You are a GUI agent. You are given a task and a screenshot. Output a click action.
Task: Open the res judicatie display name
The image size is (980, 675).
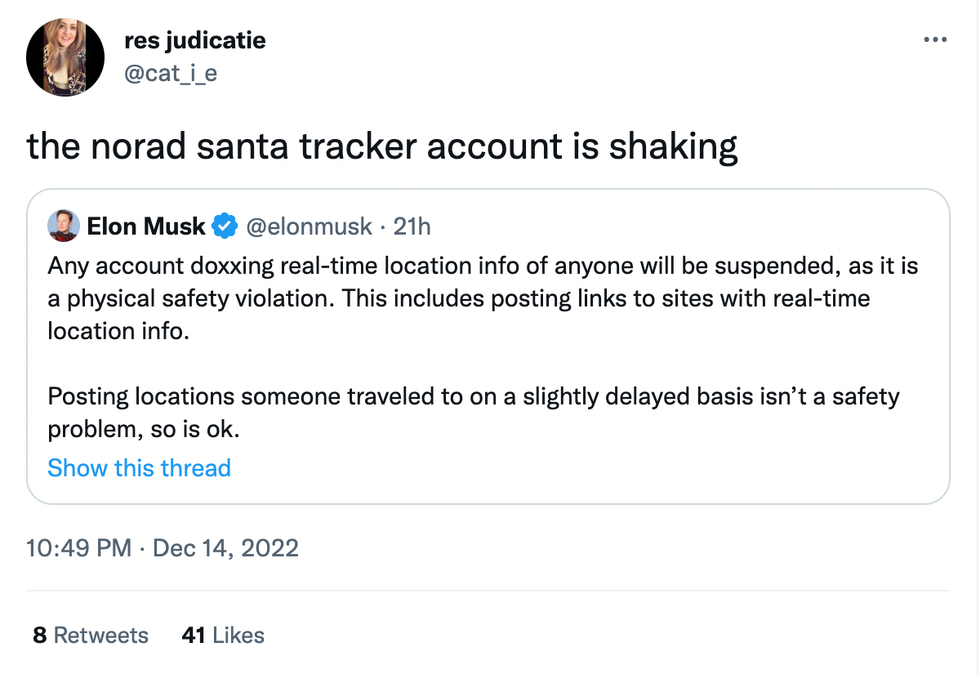point(194,41)
